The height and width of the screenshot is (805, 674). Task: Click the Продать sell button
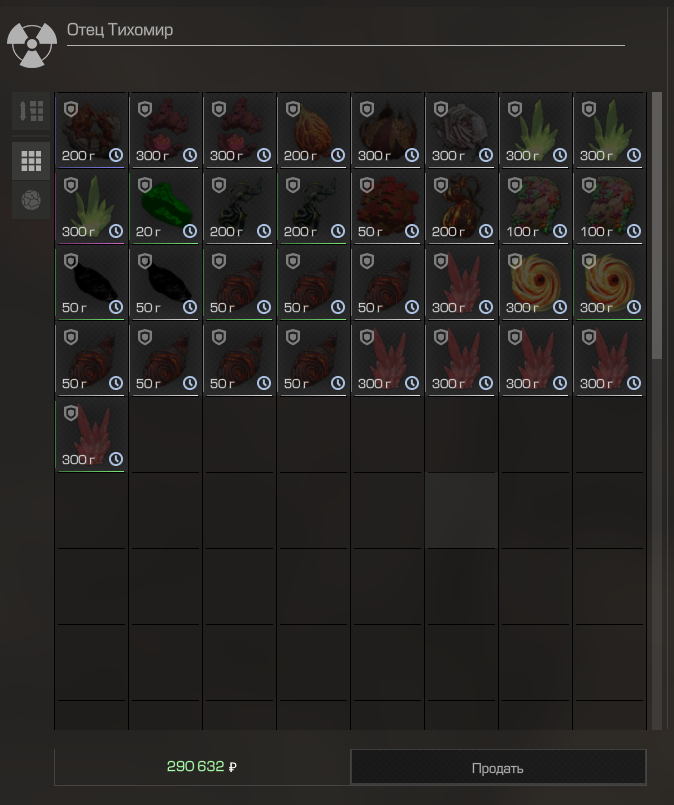[498, 768]
